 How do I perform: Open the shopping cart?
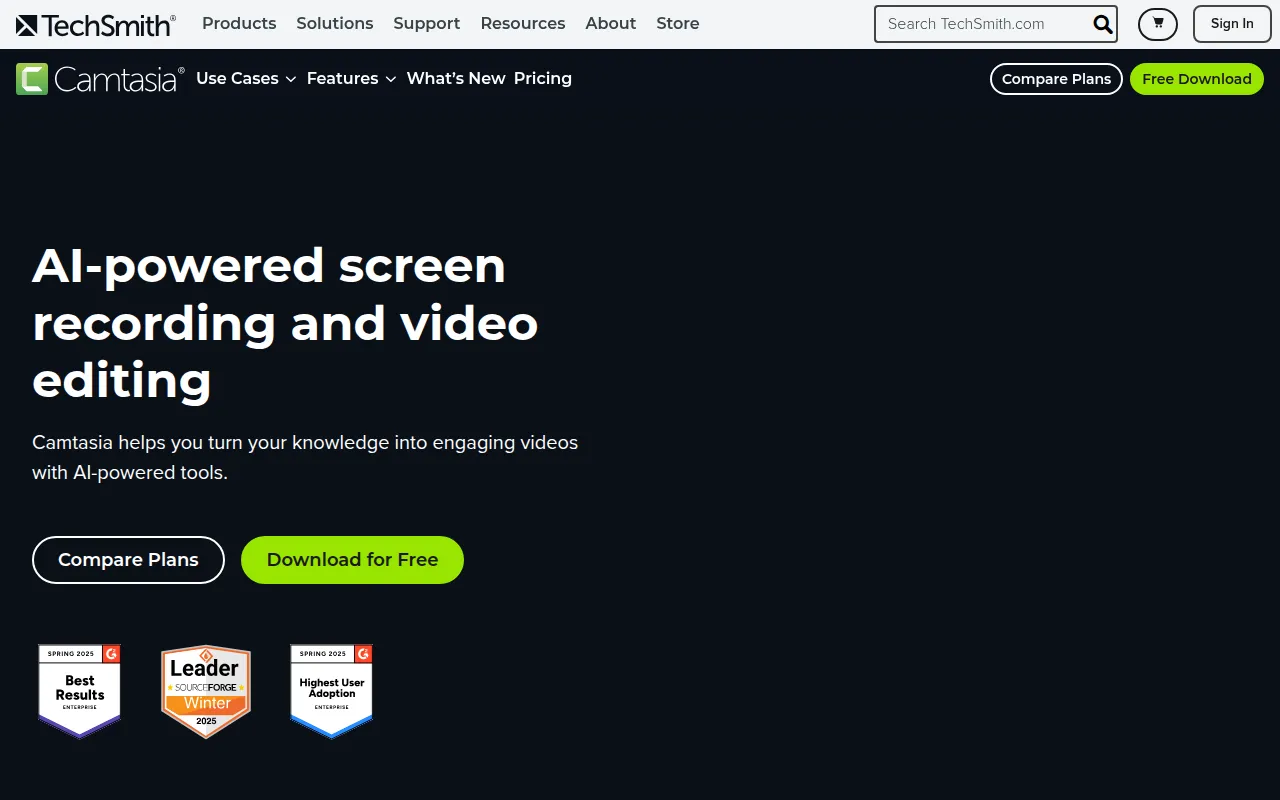pyautogui.click(x=1157, y=23)
